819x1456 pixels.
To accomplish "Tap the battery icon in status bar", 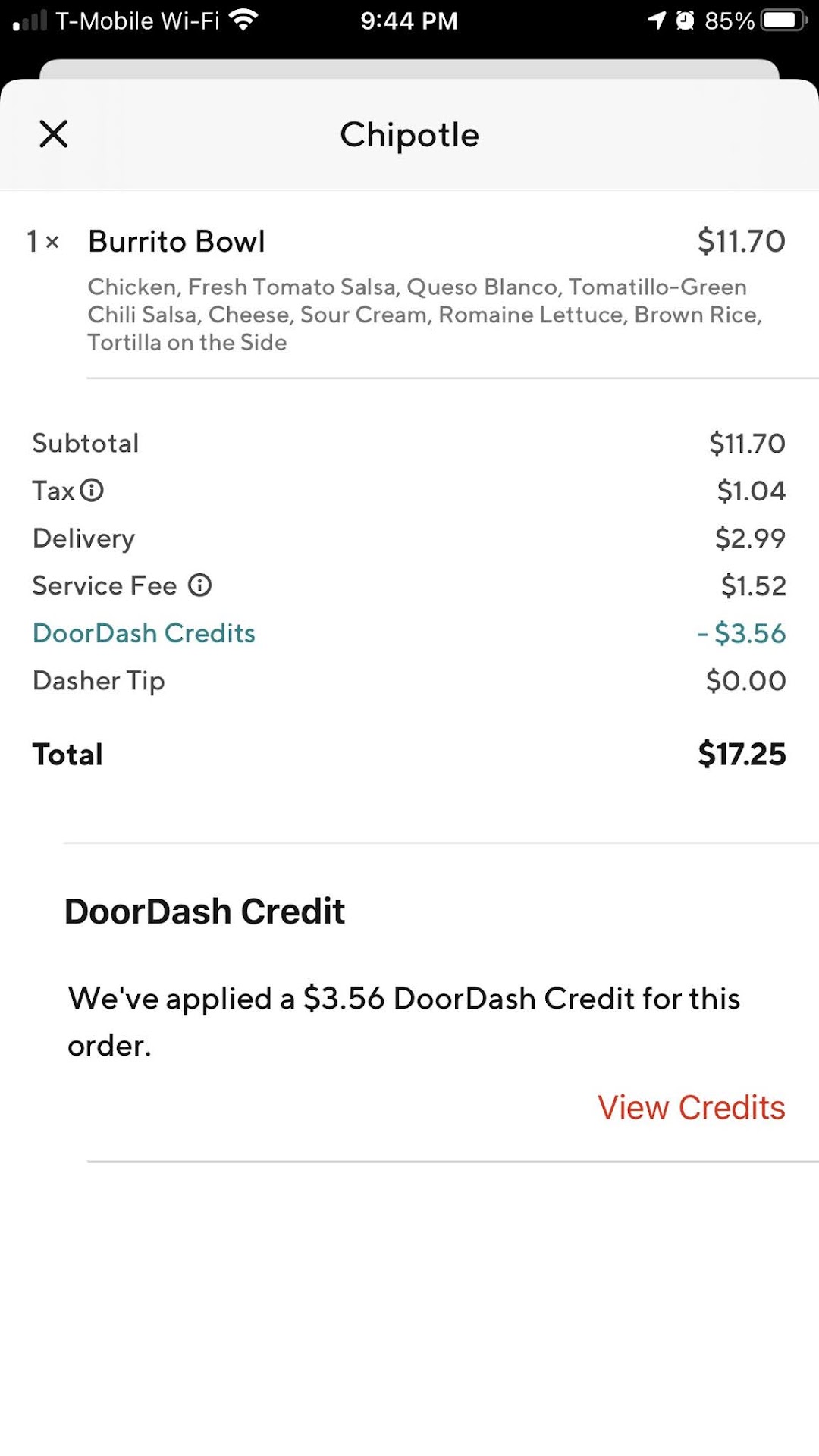I will pyautogui.click(x=784, y=20).
